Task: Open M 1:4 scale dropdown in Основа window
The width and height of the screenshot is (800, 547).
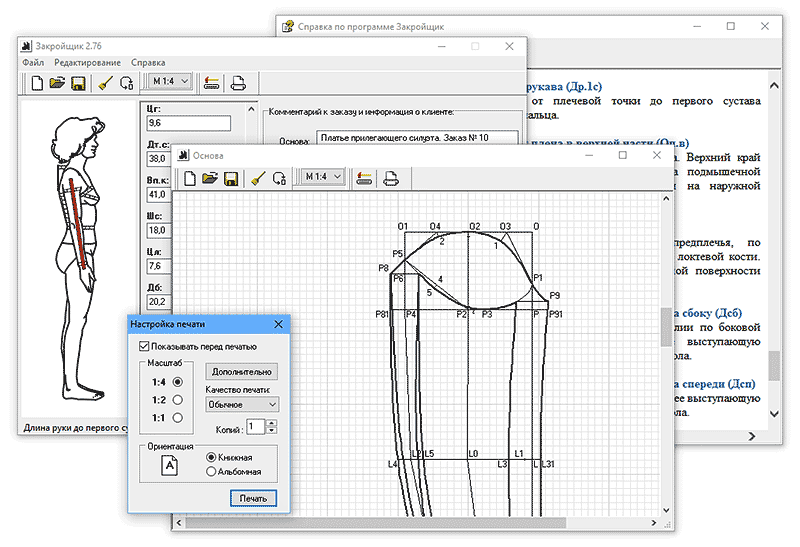Action: tap(323, 177)
